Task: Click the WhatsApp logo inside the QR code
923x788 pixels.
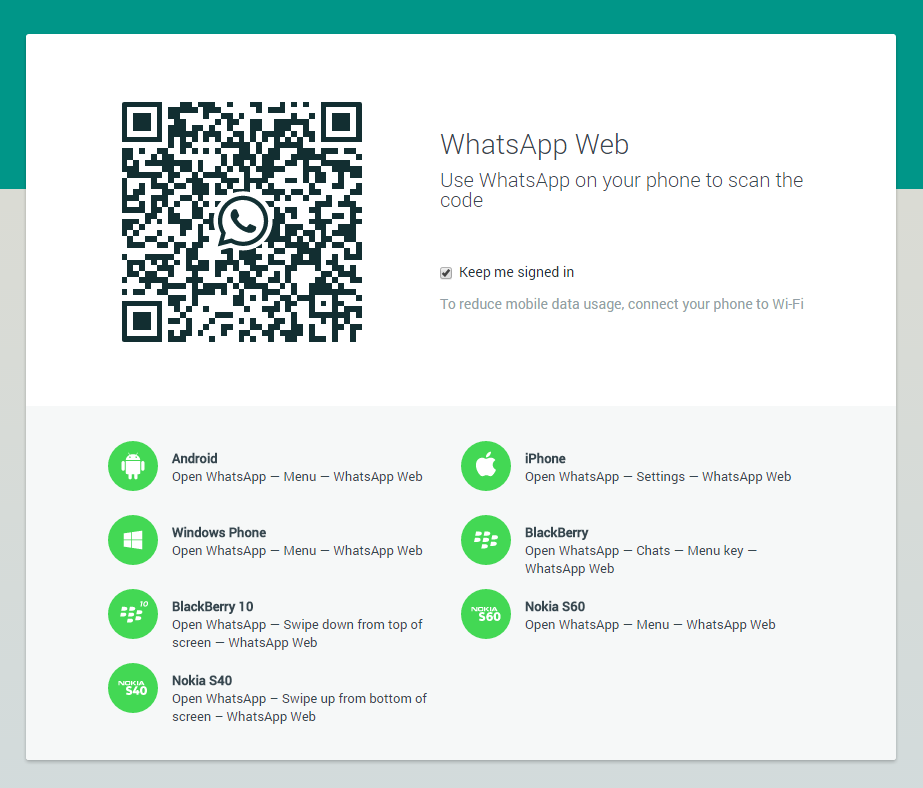Action: point(240,222)
